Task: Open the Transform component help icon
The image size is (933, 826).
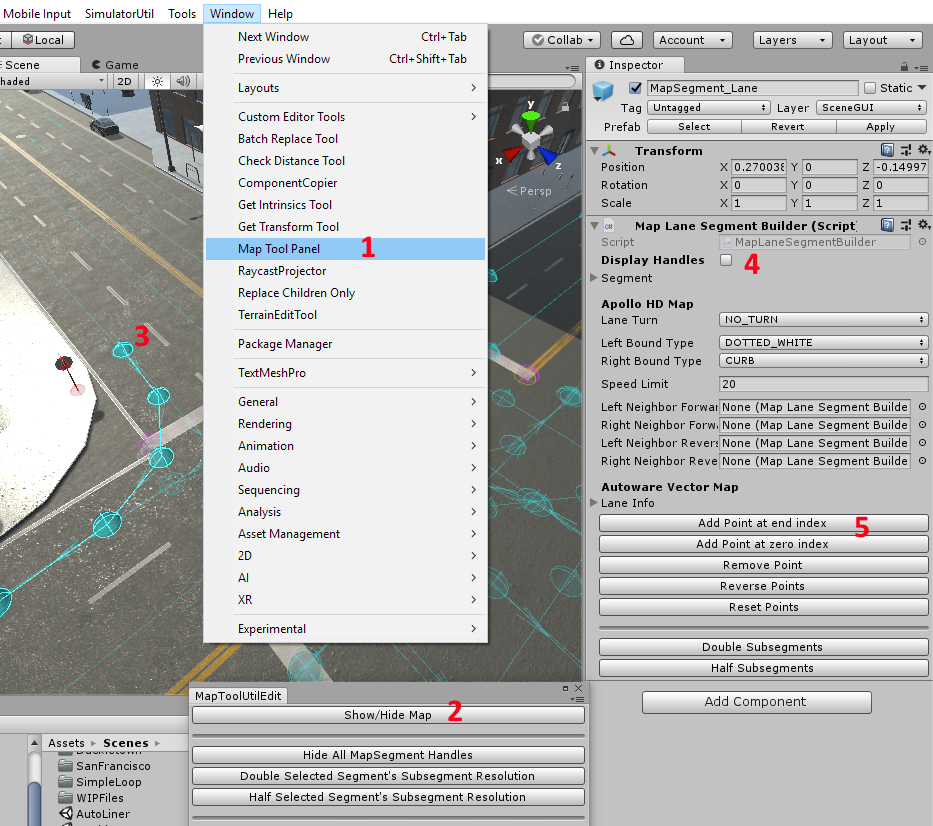Action: pyautogui.click(x=886, y=148)
